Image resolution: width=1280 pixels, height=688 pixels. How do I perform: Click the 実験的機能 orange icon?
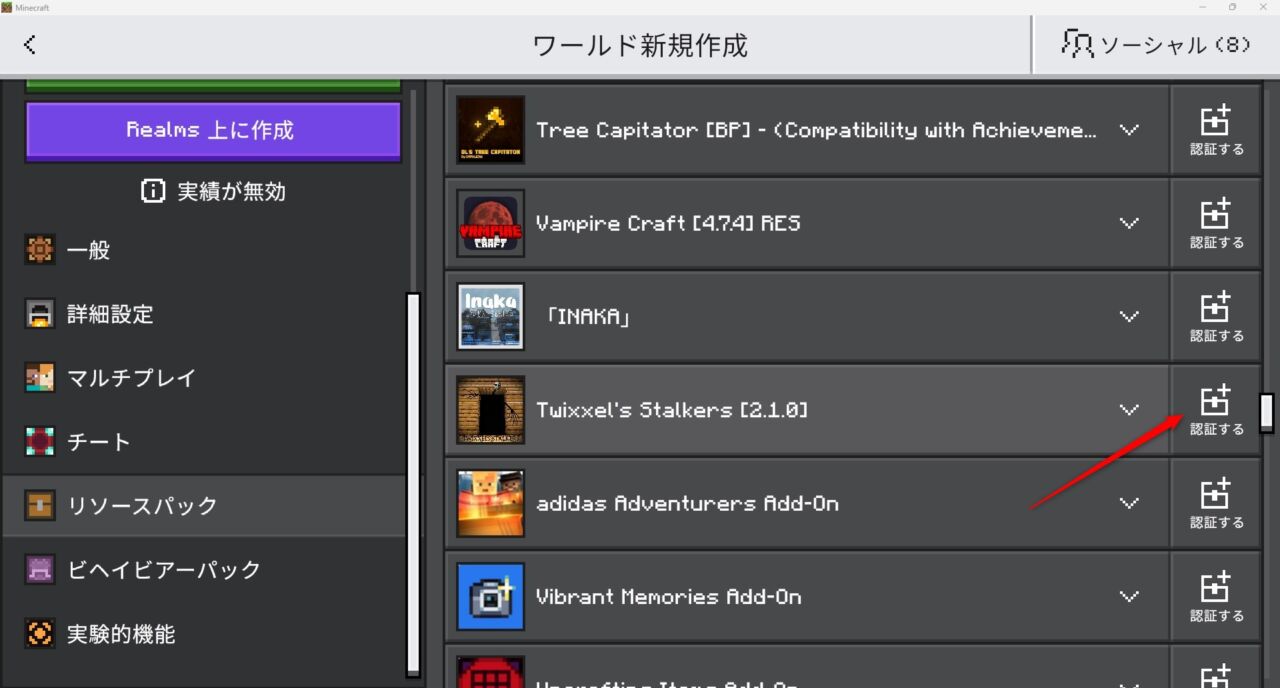tap(40, 634)
